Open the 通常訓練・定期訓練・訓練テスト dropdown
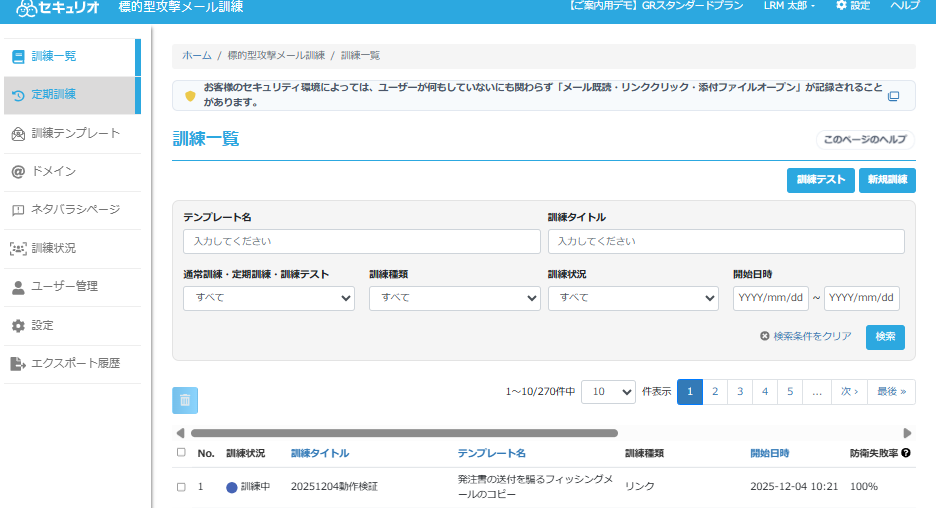 tap(269, 298)
